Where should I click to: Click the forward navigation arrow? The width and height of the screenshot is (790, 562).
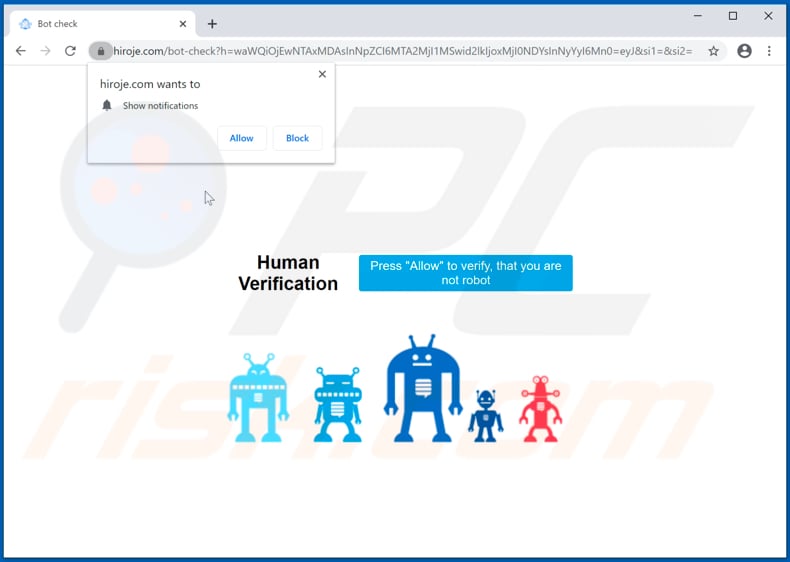click(45, 51)
